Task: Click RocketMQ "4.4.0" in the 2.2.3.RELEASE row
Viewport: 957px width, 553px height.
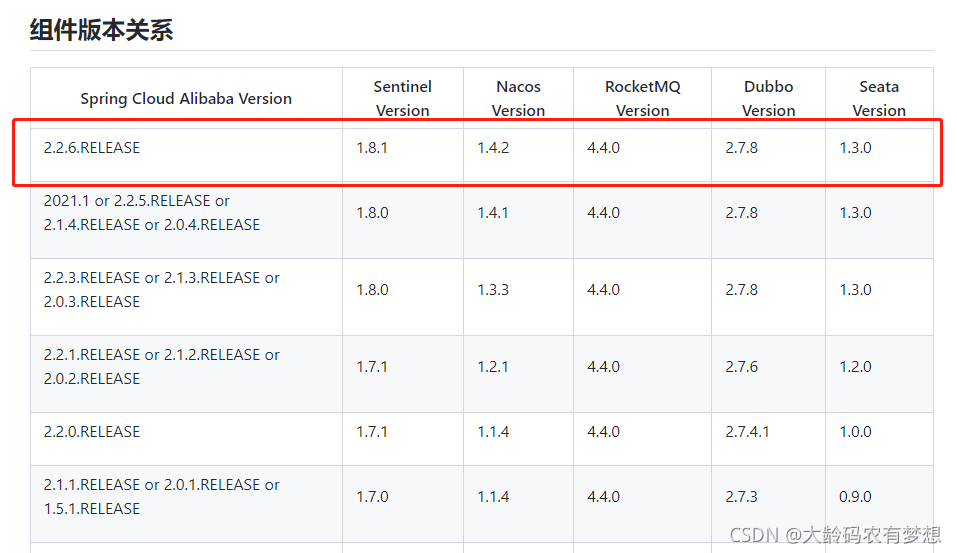Action: click(603, 290)
